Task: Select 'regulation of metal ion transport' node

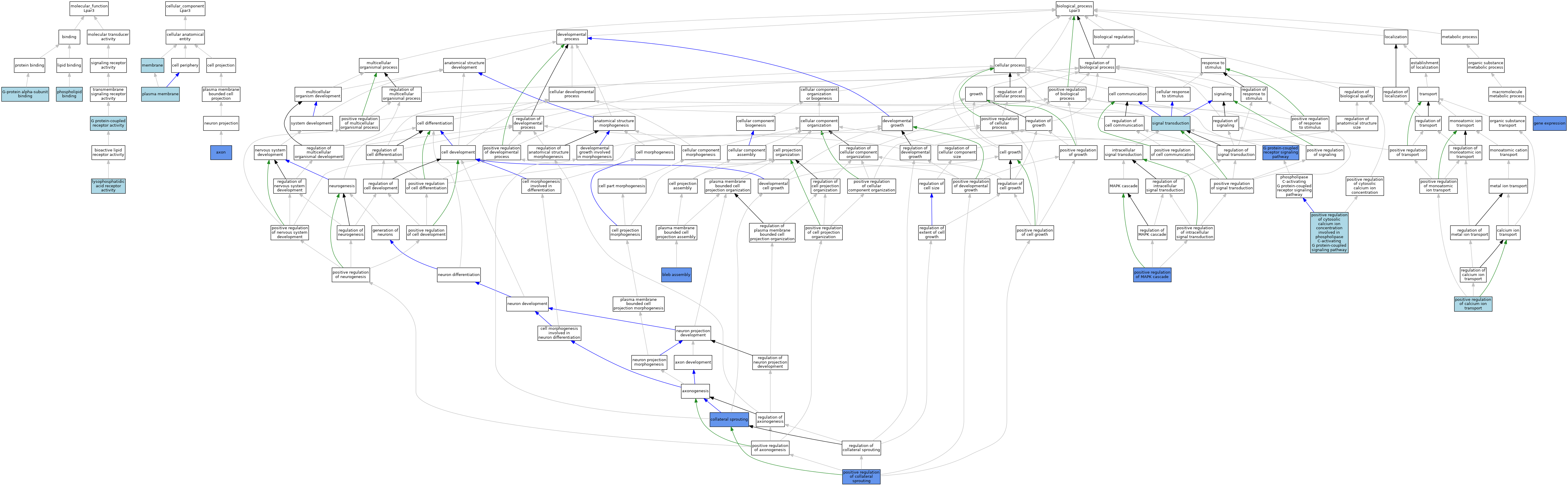Action: (1470, 232)
